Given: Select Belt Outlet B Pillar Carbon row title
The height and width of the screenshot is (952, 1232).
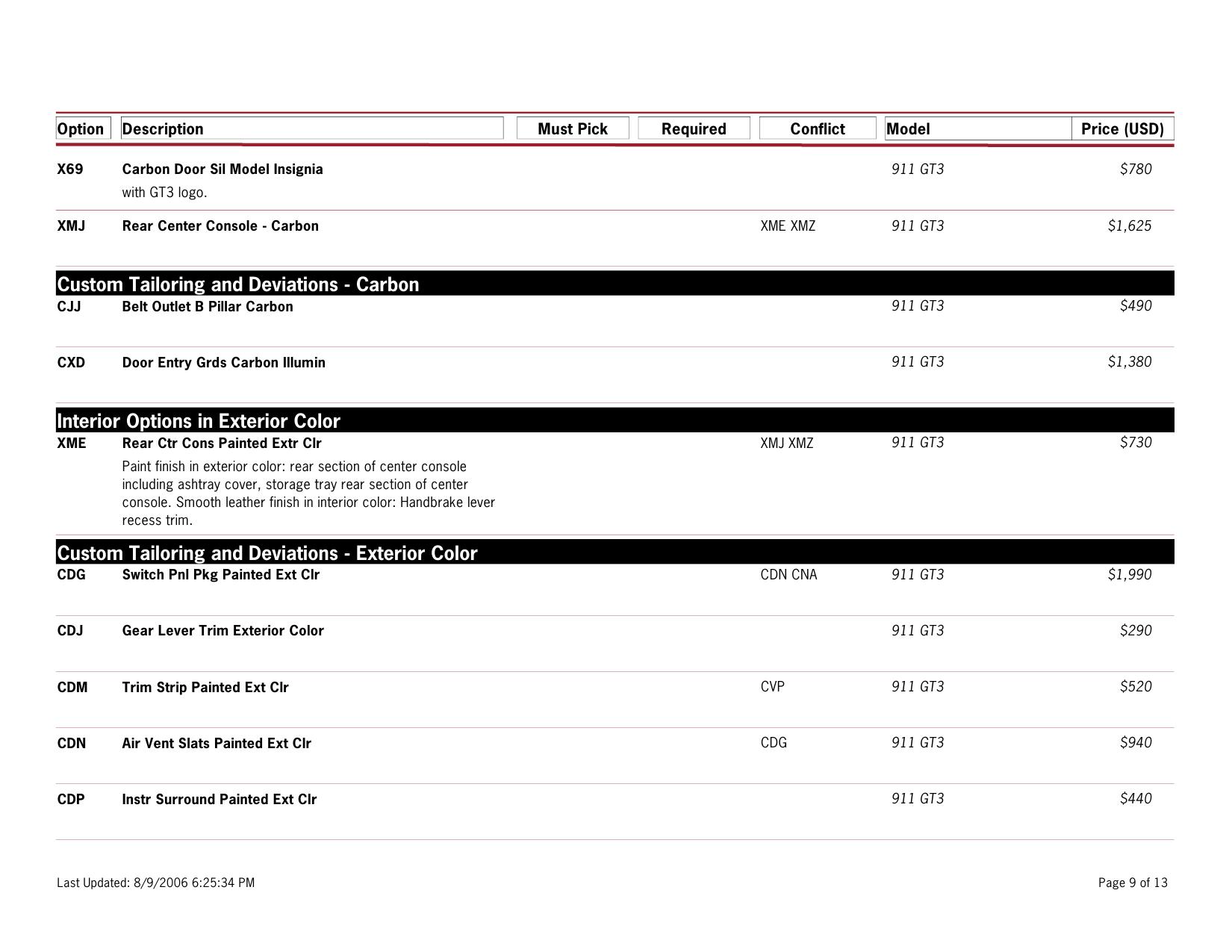Looking at the screenshot, I should pyautogui.click(x=208, y=307).
